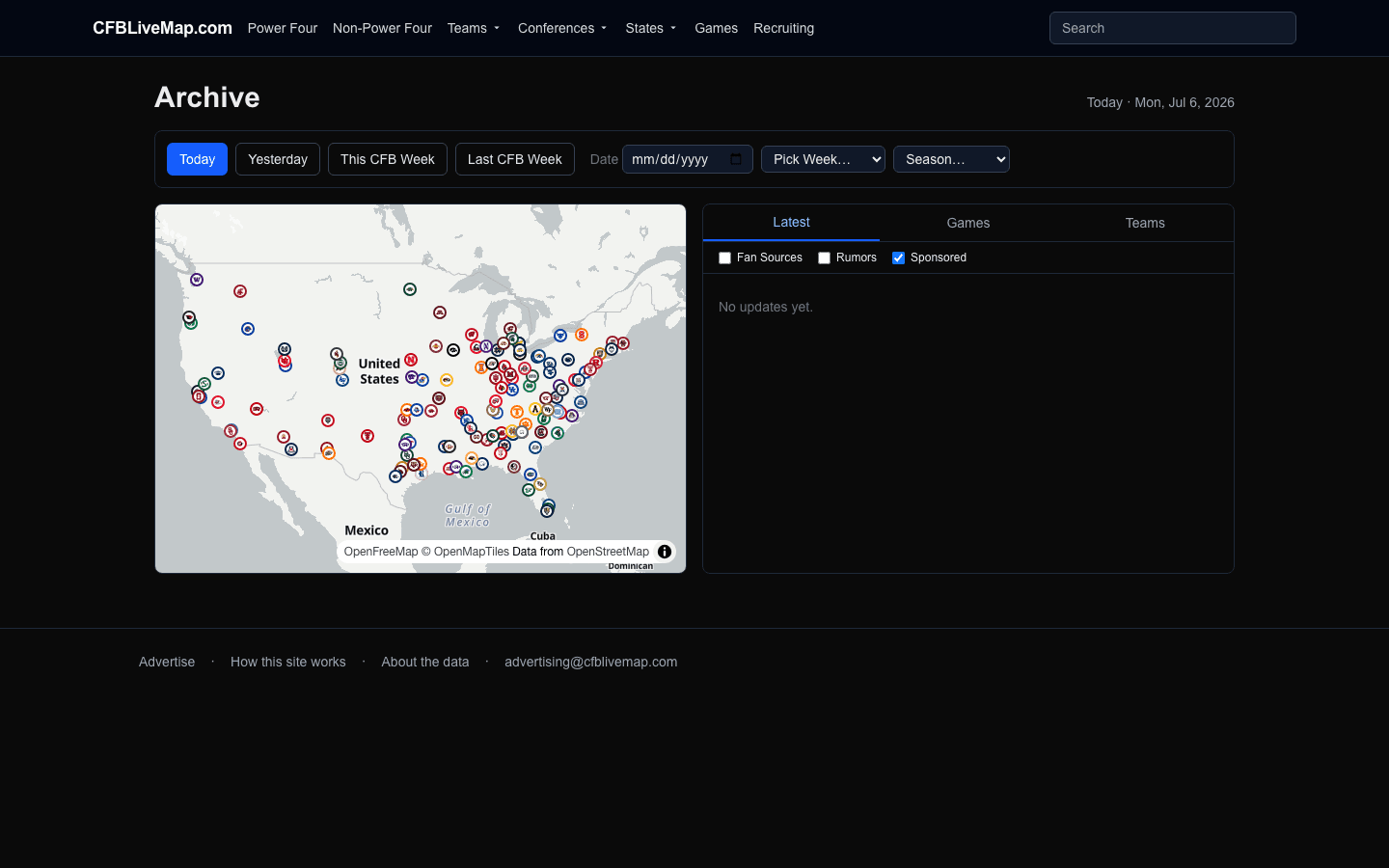Expand the Teams navigation dropdown
1389x868 pixels.
click(474, 28)
